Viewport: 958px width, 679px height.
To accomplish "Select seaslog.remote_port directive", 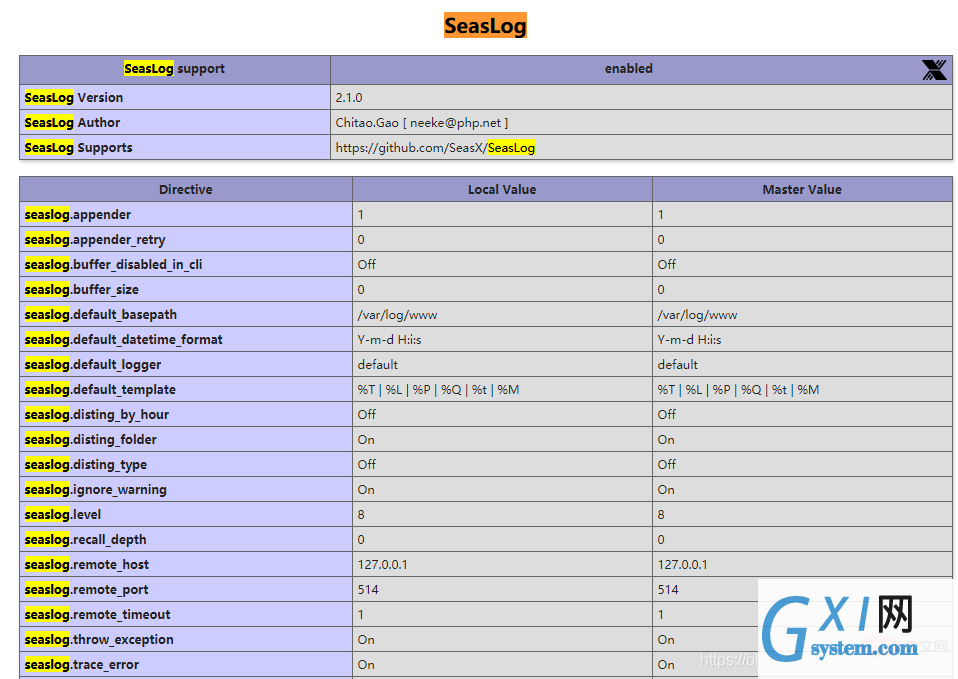I will tap(86, 590).
